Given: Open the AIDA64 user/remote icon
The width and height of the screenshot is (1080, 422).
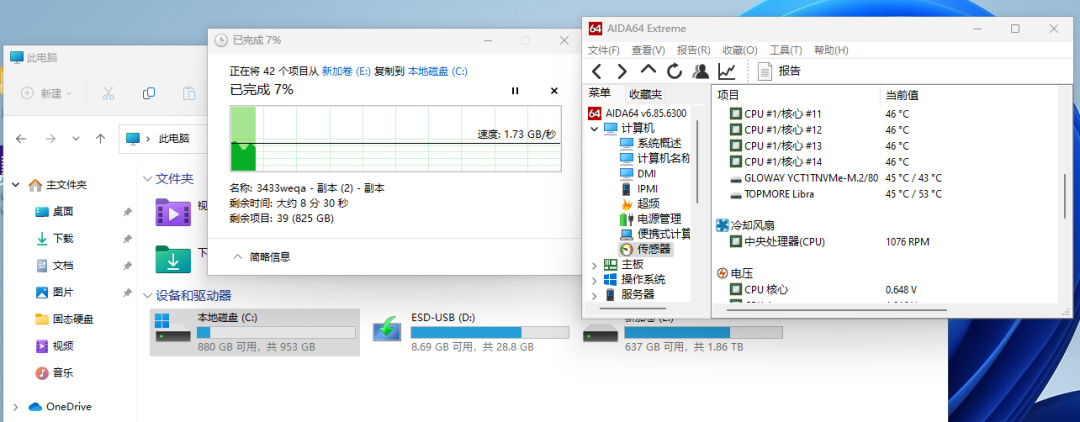Looking at the screenshot, I should [700, 71].
